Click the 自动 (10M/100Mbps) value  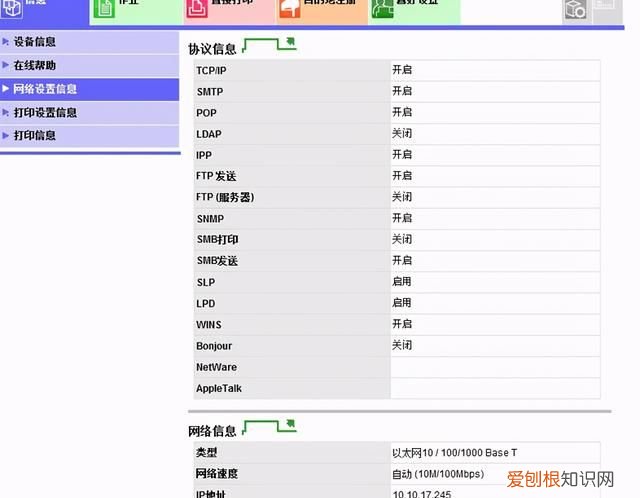coord(438,474)
